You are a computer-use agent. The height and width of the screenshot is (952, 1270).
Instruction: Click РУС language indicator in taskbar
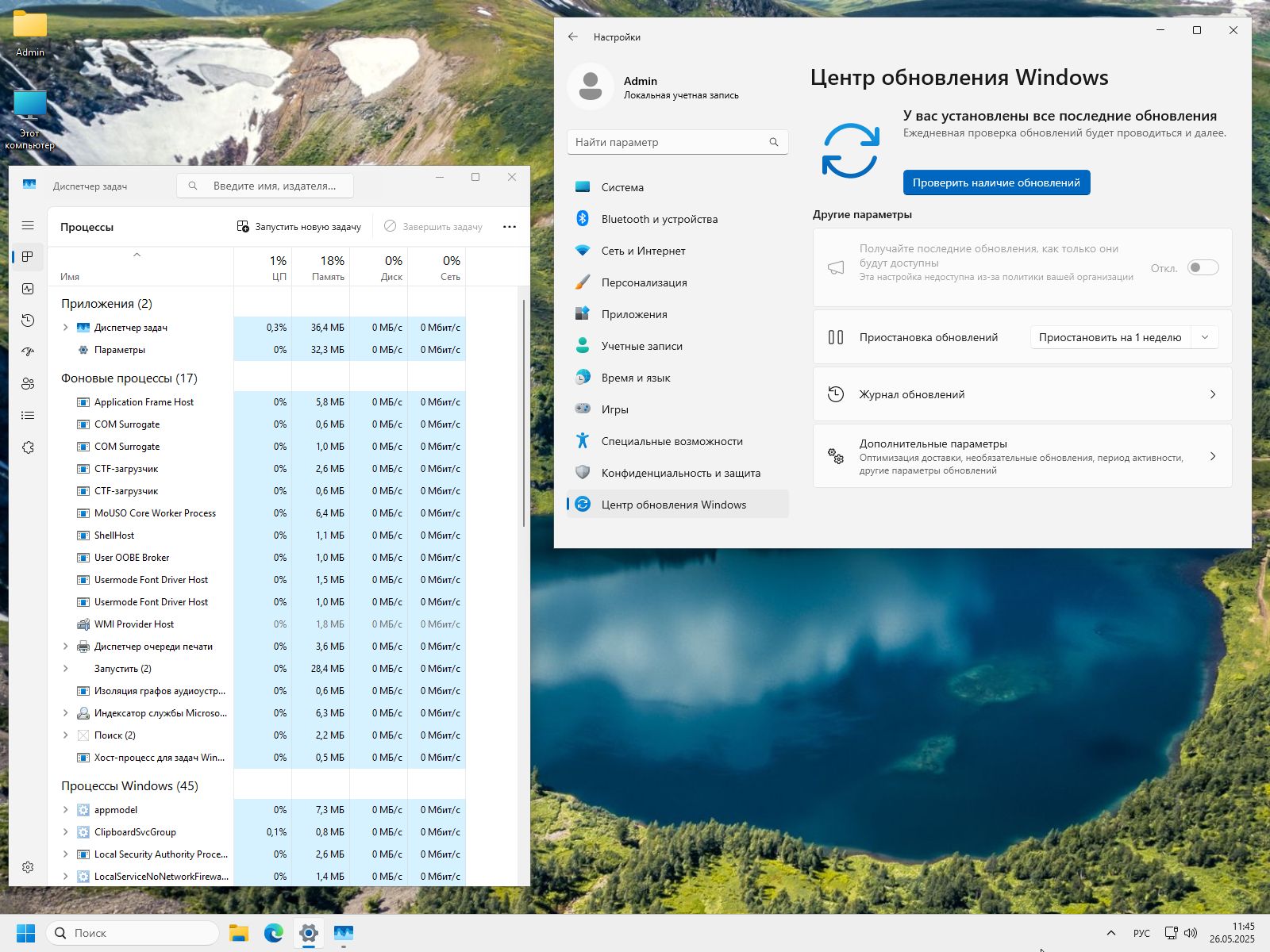pyautogui.click(x=1141, y=933)
